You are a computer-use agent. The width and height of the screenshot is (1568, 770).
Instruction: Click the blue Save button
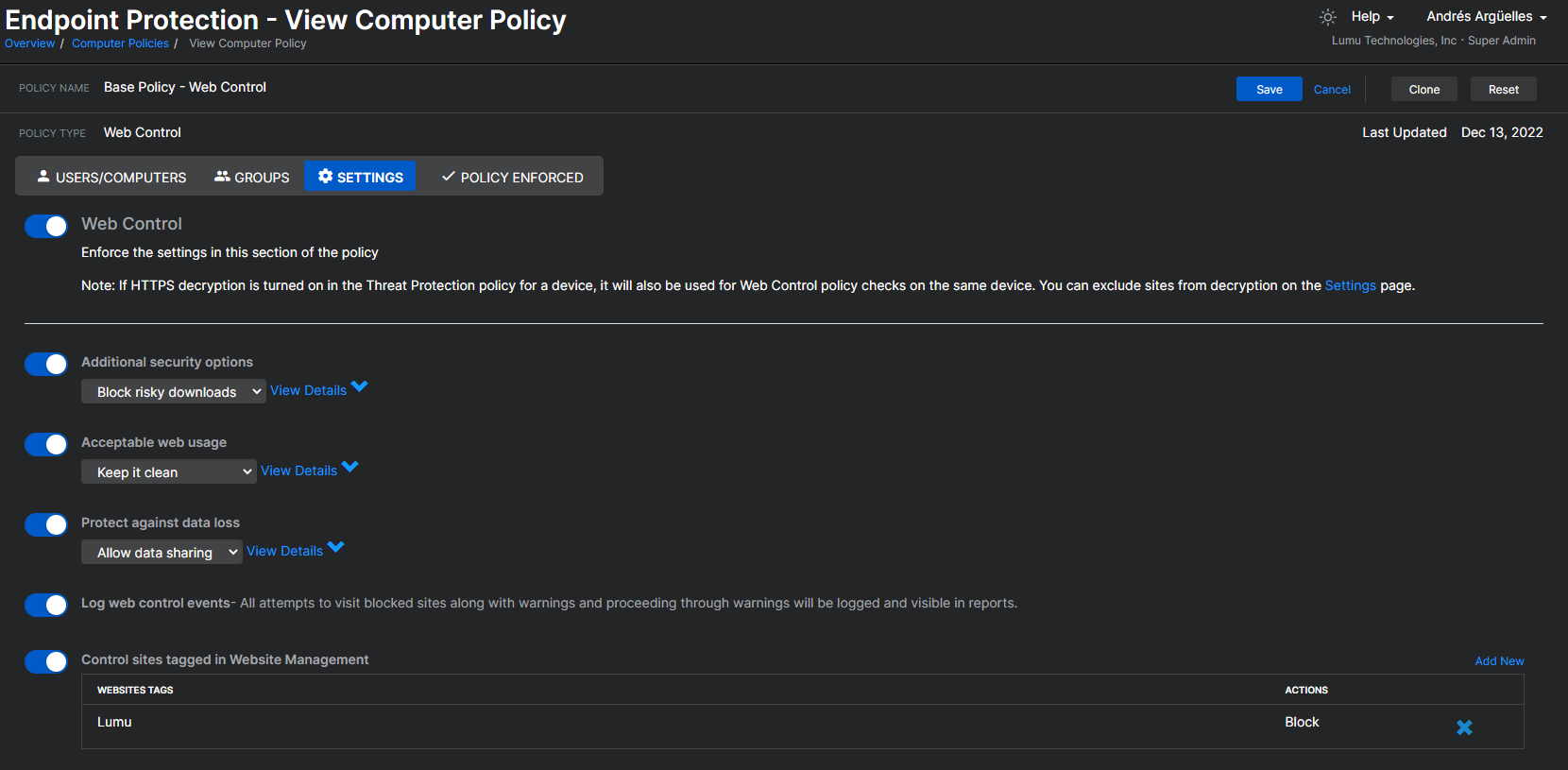click(x=1269, y=89)
